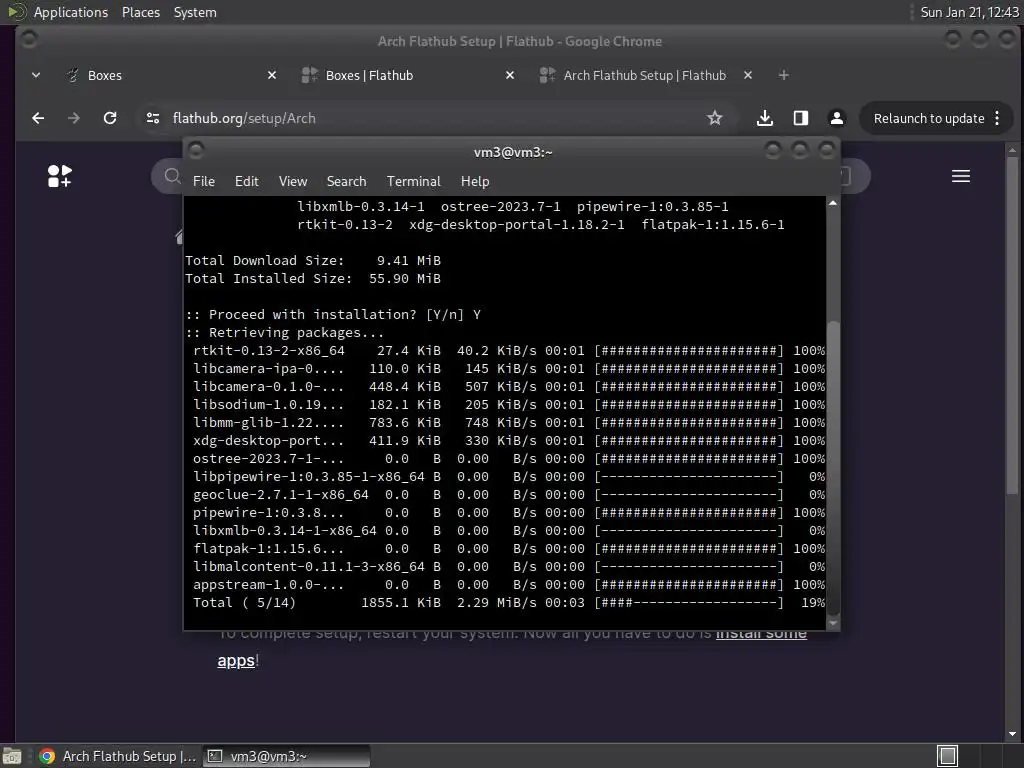Open terminal File menu
The width and height of the screenshot is (1024, 768).
(x=204, y=182)
